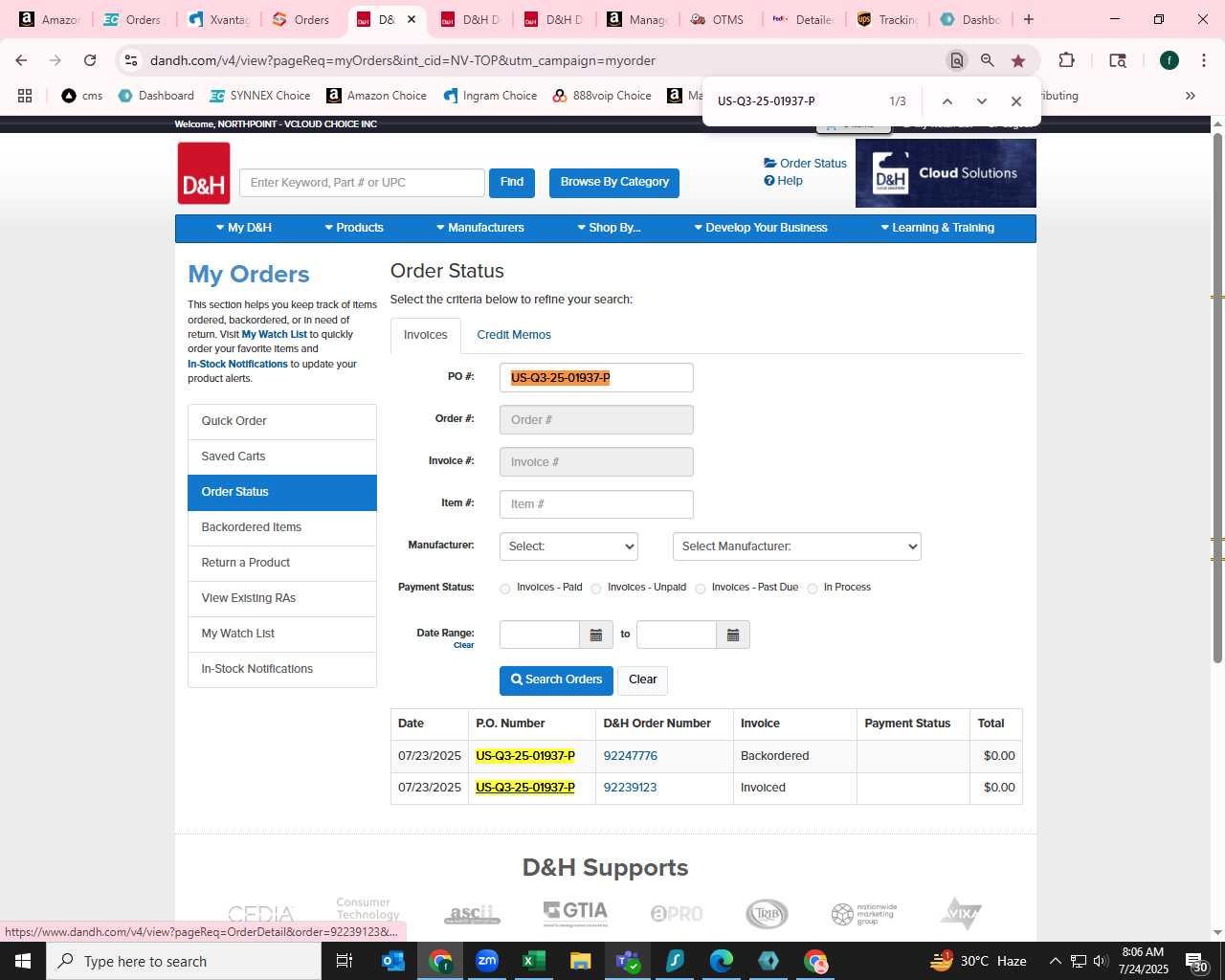Screen dimensions: 1225x980
Task: Open order number 92239123 link
Action: (x=630, y=788)
